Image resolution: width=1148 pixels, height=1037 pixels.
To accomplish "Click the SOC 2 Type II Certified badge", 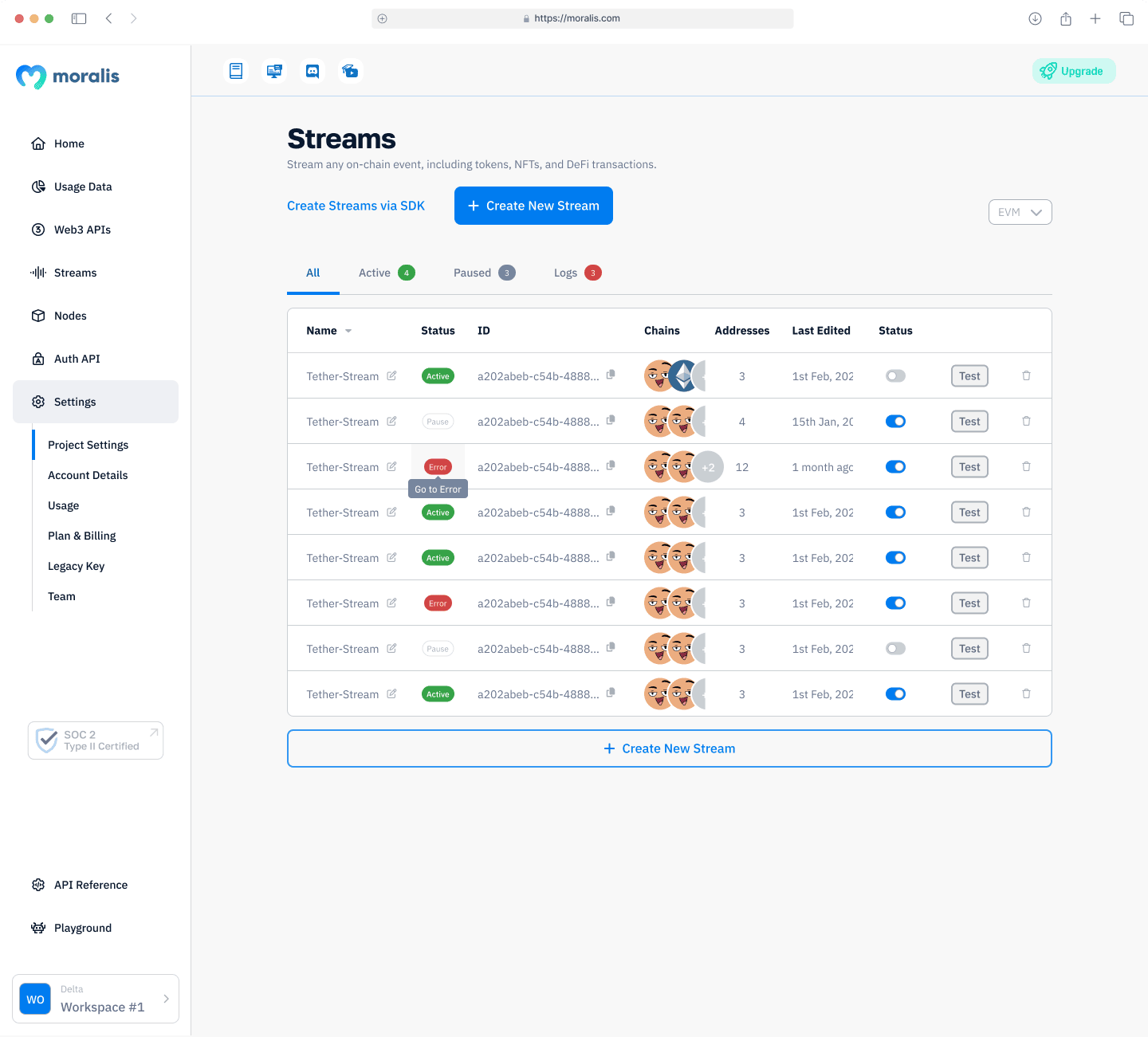I will pyautogui.click(x=95, y=740).
